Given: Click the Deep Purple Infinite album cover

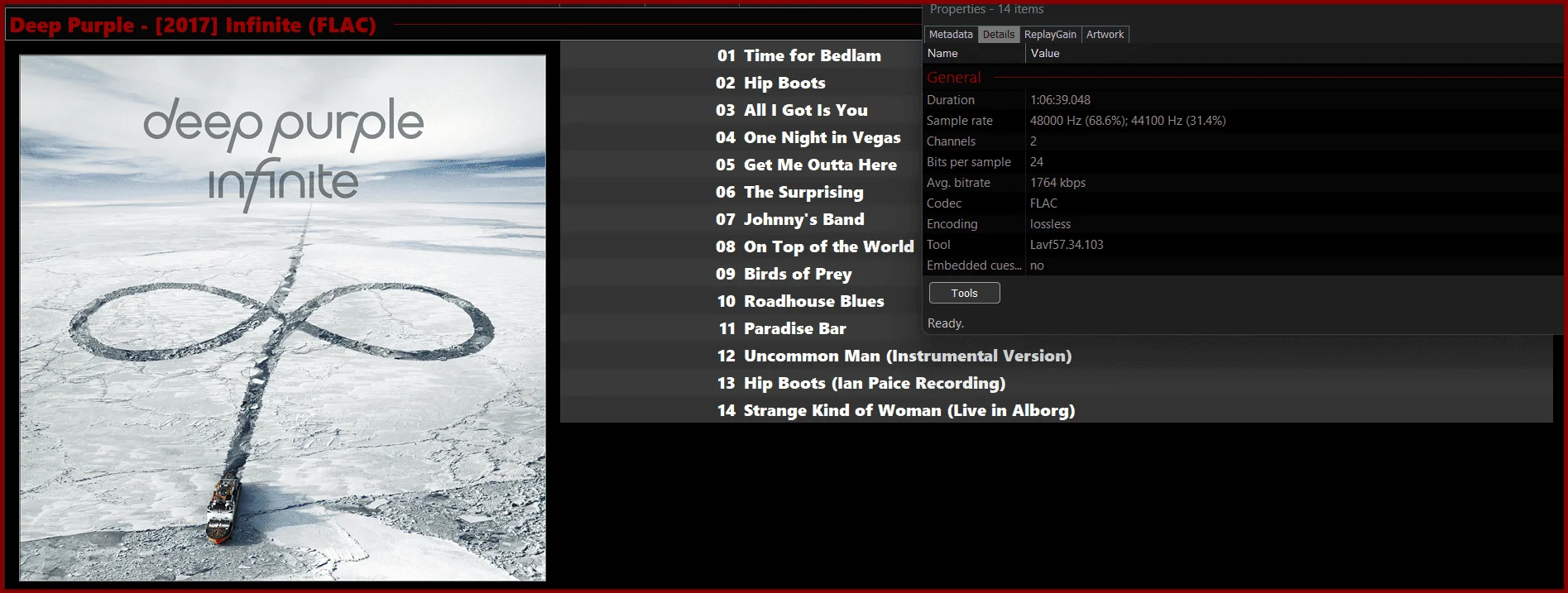Looking at the screenshot, I should 283,318.
